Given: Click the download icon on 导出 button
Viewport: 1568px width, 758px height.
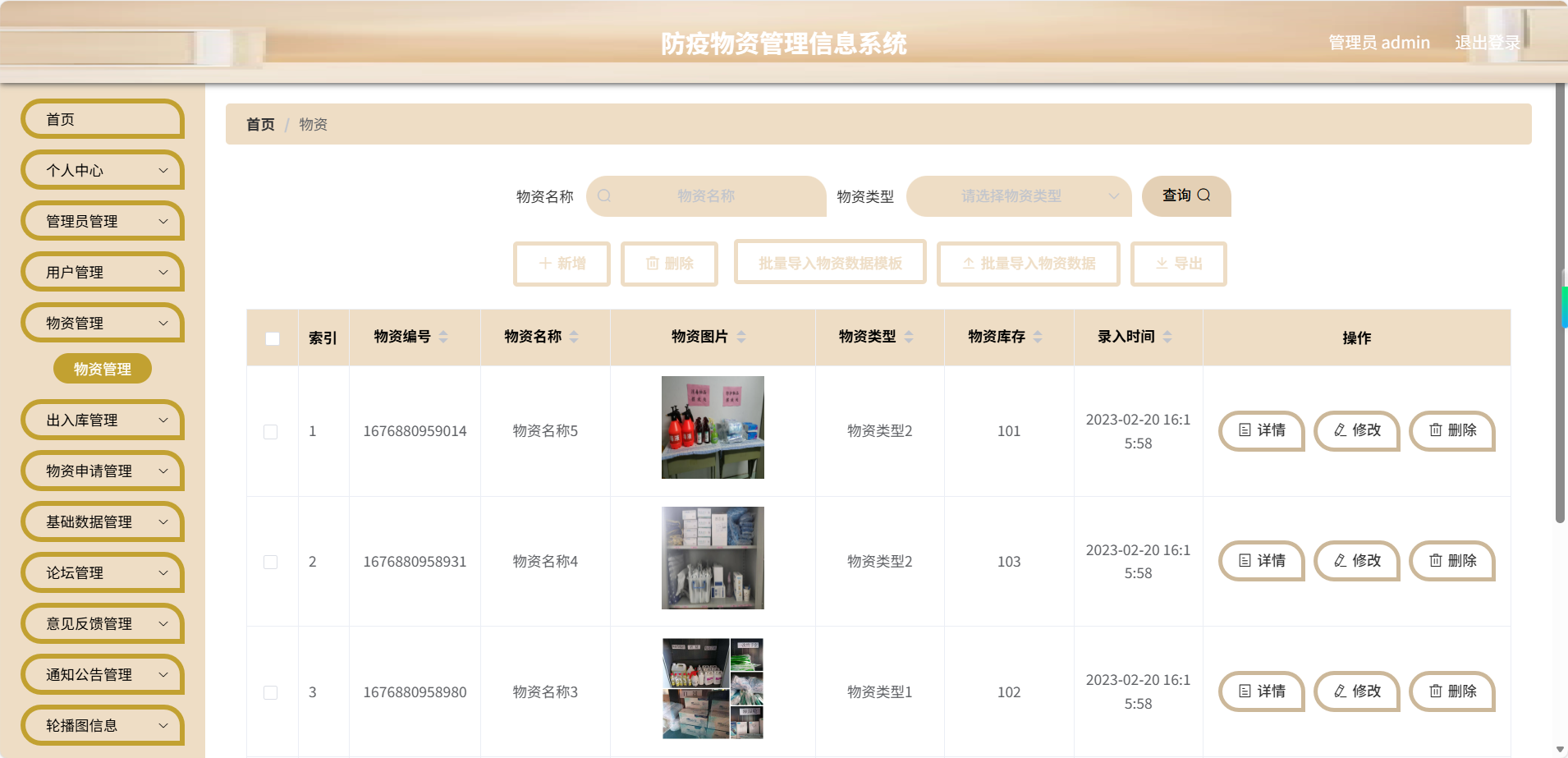Looking at the screenshot, I should (x=1162, y=264).
